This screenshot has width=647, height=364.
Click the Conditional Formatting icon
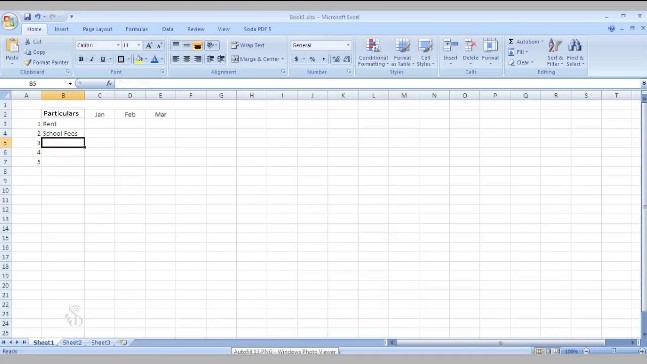tap(373, 45)
